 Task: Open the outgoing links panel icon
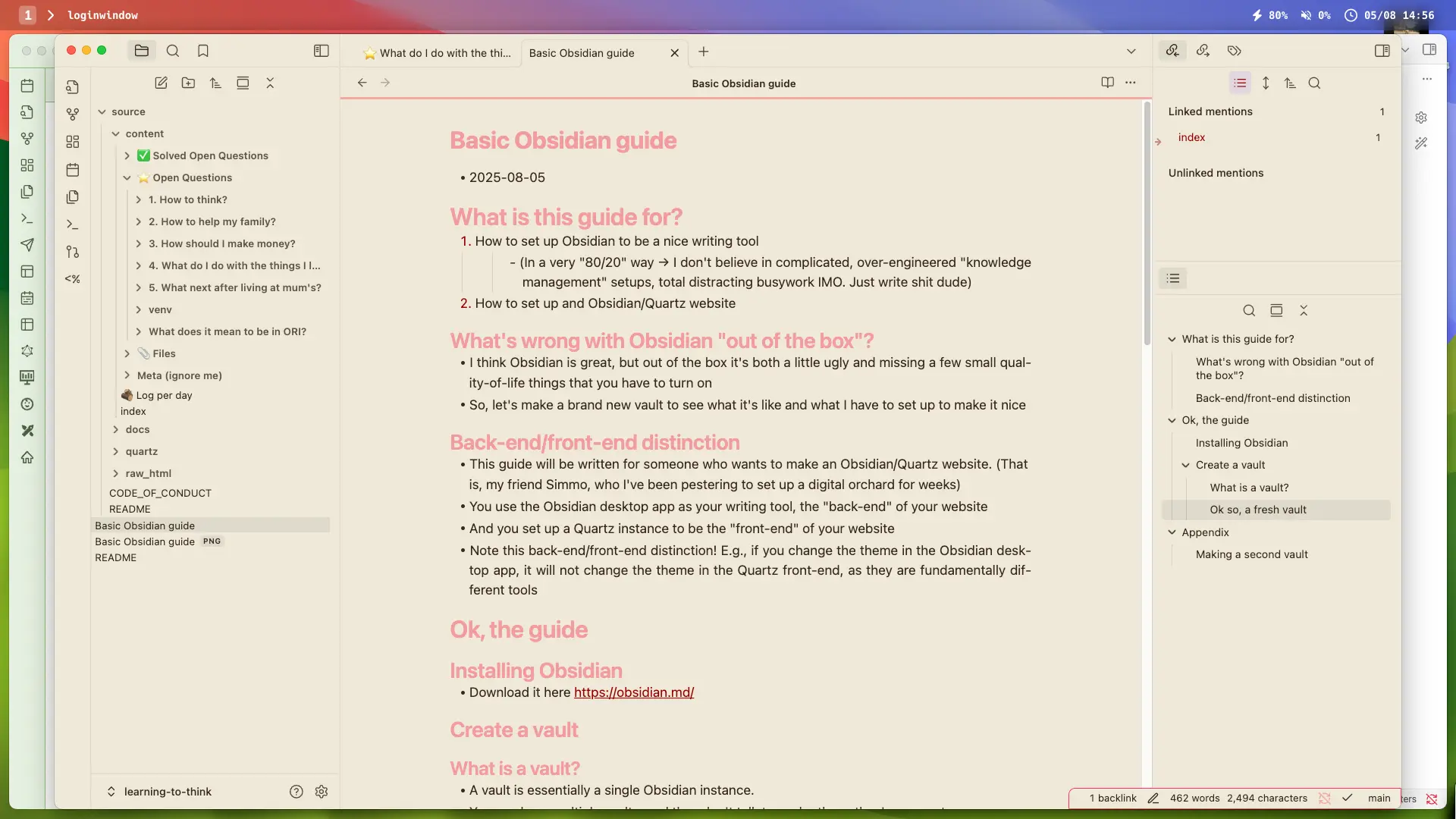click(1203, 51)
